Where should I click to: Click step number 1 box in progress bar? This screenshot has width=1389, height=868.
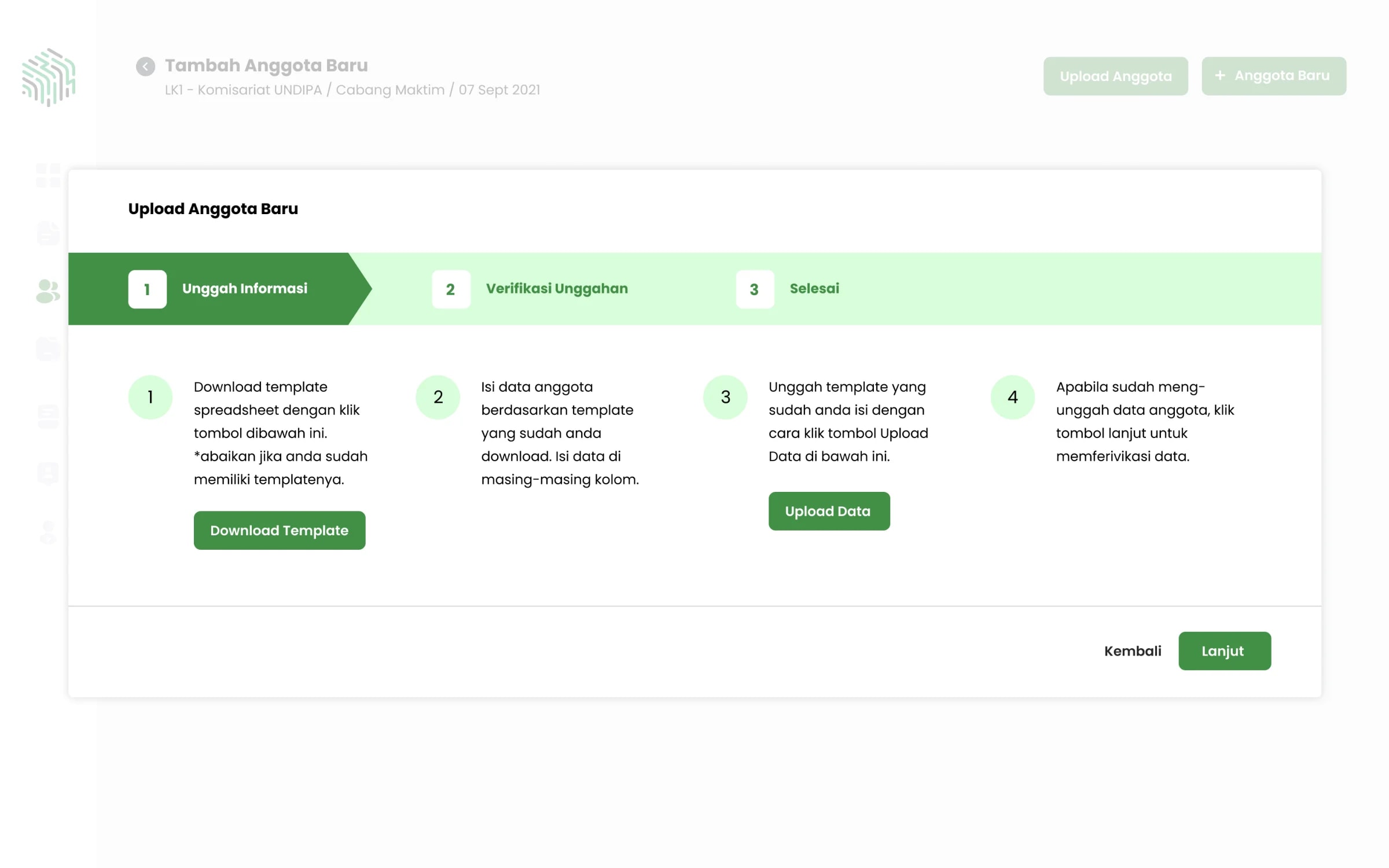point(148,289)
